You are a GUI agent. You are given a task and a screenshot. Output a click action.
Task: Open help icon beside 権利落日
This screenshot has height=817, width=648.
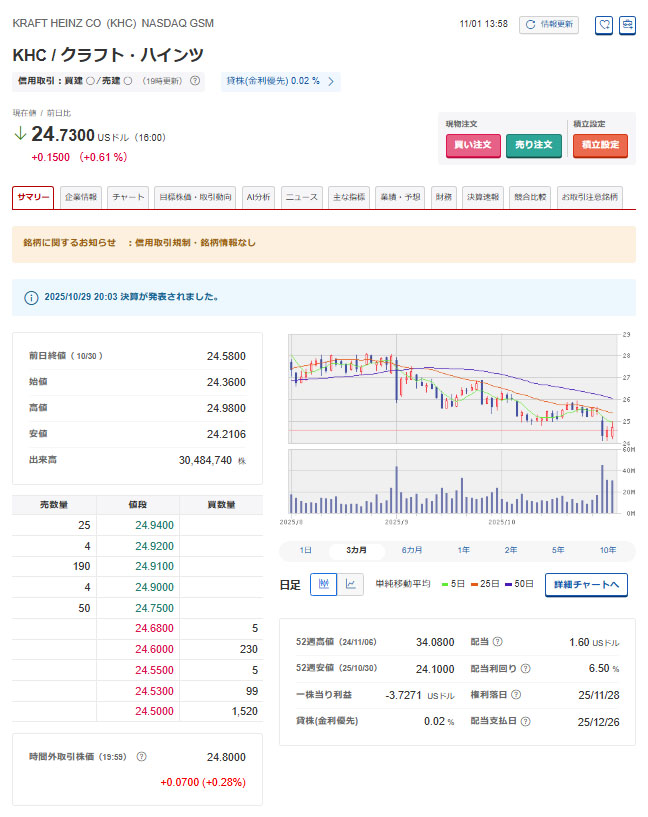[x=515, y=695]
